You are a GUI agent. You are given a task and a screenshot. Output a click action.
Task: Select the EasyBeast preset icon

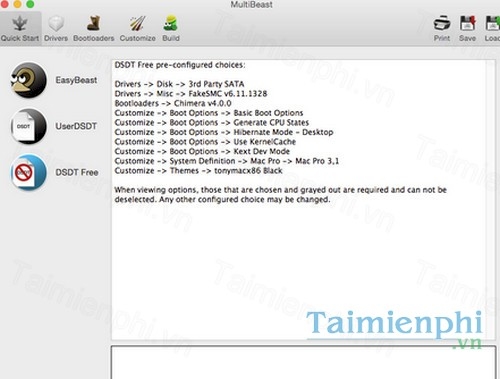(x=28, y=80)
